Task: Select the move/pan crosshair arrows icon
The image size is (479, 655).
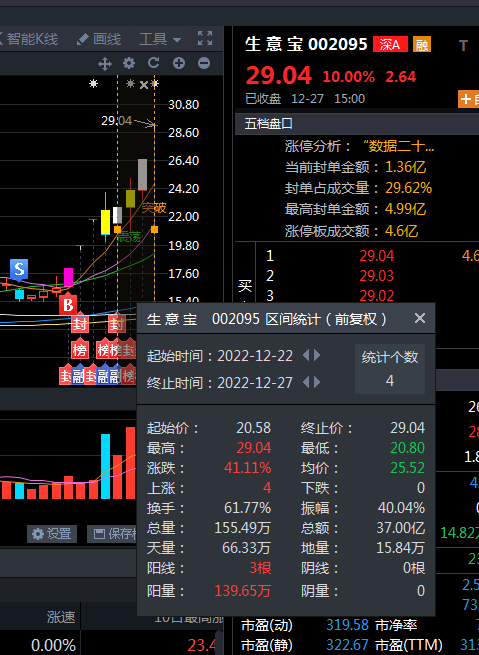Action: 104,63
